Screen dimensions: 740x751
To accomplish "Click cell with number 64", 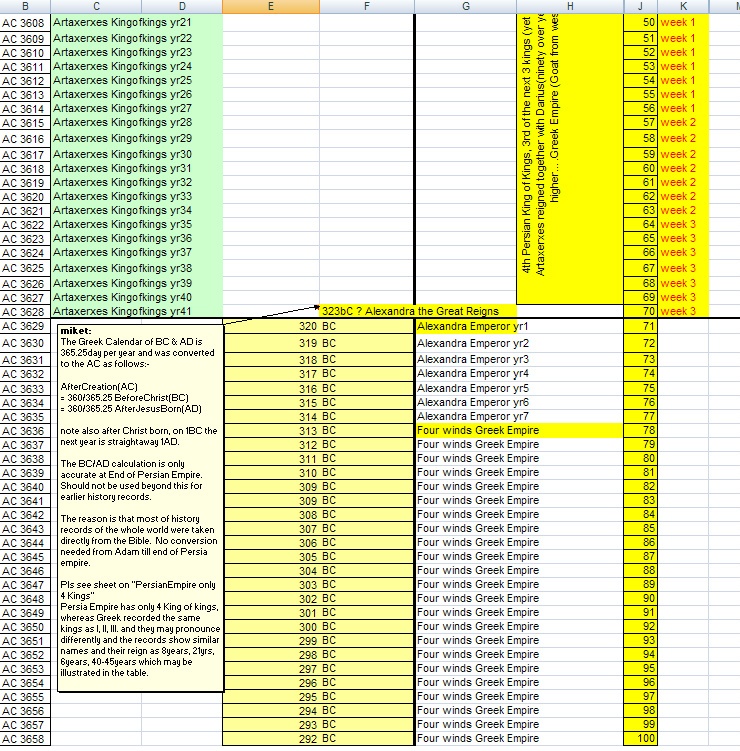I will coord(640,224).
